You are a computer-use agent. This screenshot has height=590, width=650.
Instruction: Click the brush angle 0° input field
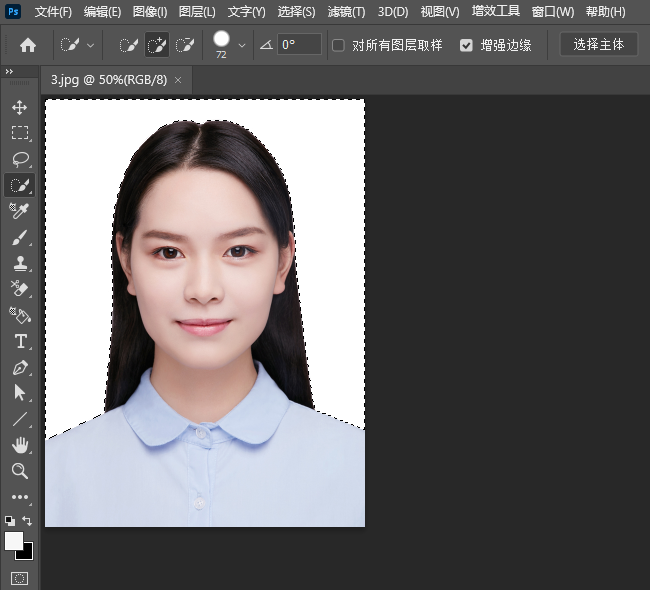tap(299, 45)
